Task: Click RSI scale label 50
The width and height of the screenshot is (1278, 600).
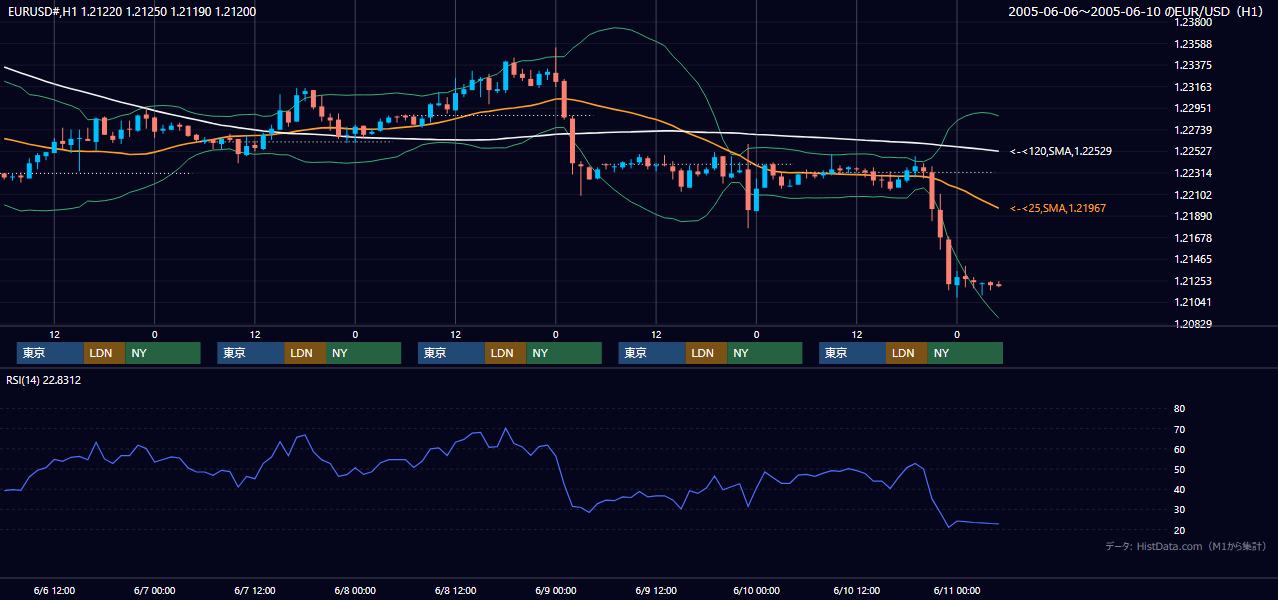Action: click(1180, 469)
